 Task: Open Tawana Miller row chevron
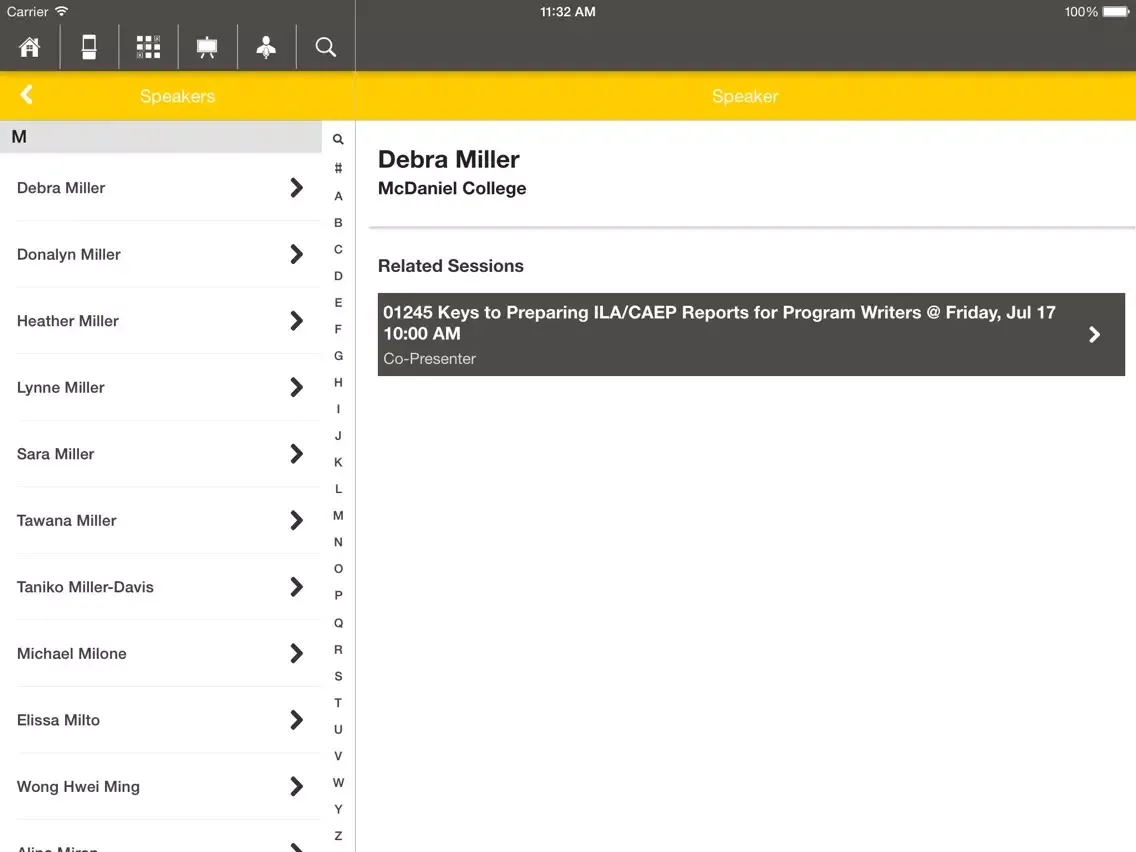296,520
